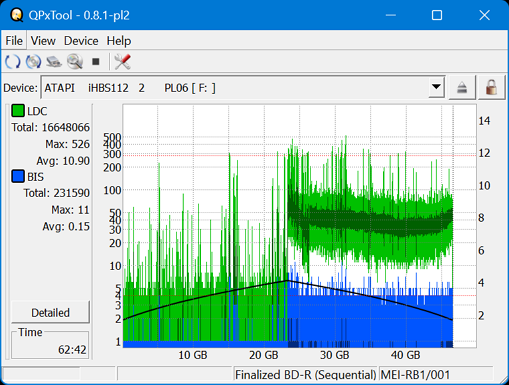Screen dimensions: 509x385
Task: Click Finalized BD-R (Sequential) status text
Action: click(x=305, y=375)
